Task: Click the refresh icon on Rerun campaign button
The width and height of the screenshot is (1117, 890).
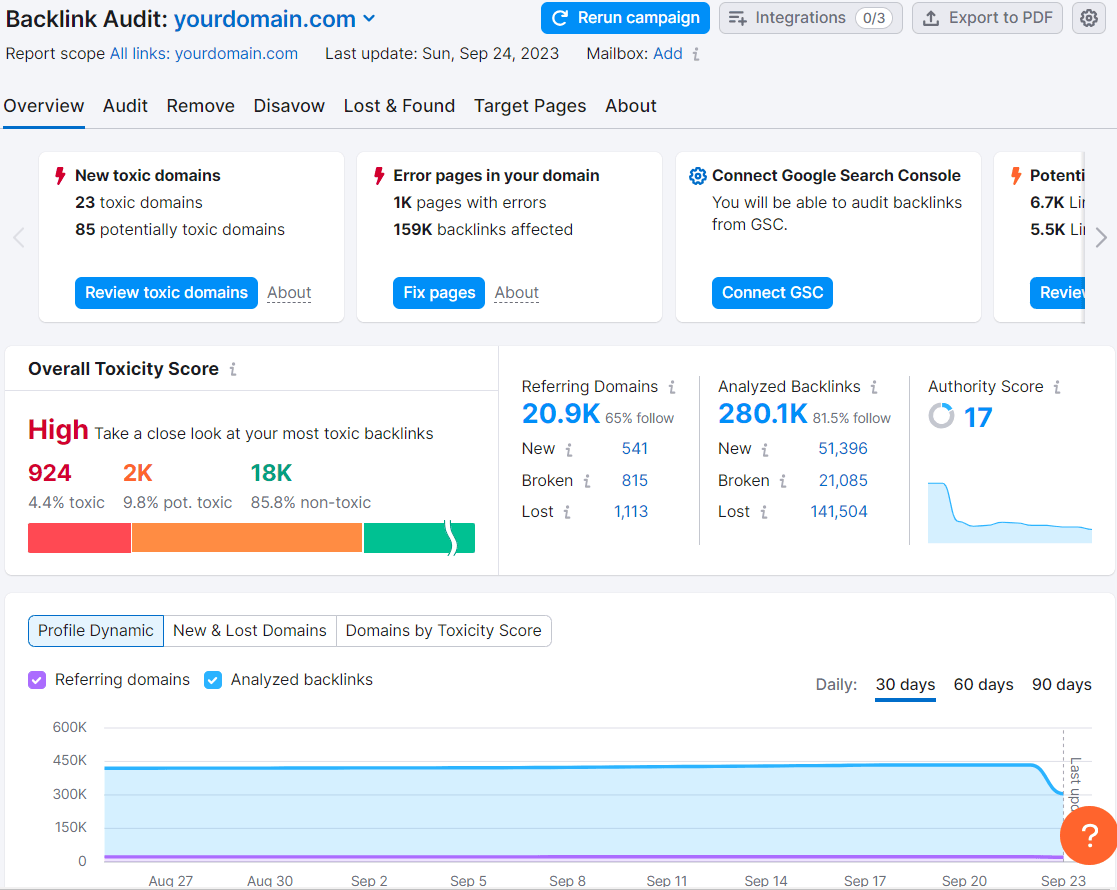Action: coord(560,18)
